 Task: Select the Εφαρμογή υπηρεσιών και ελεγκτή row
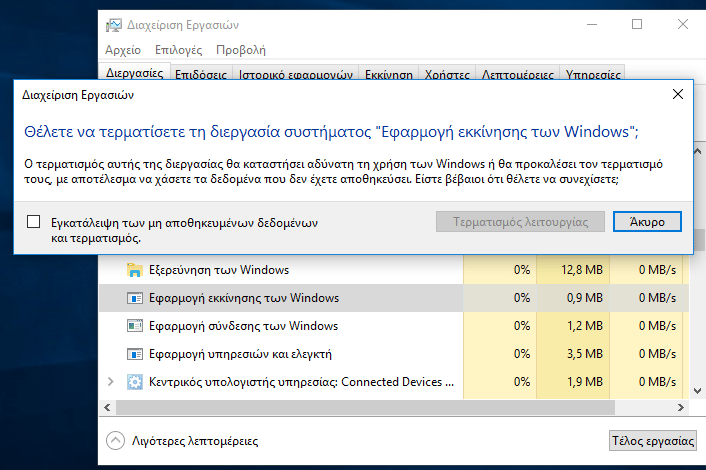coord(394,354)
